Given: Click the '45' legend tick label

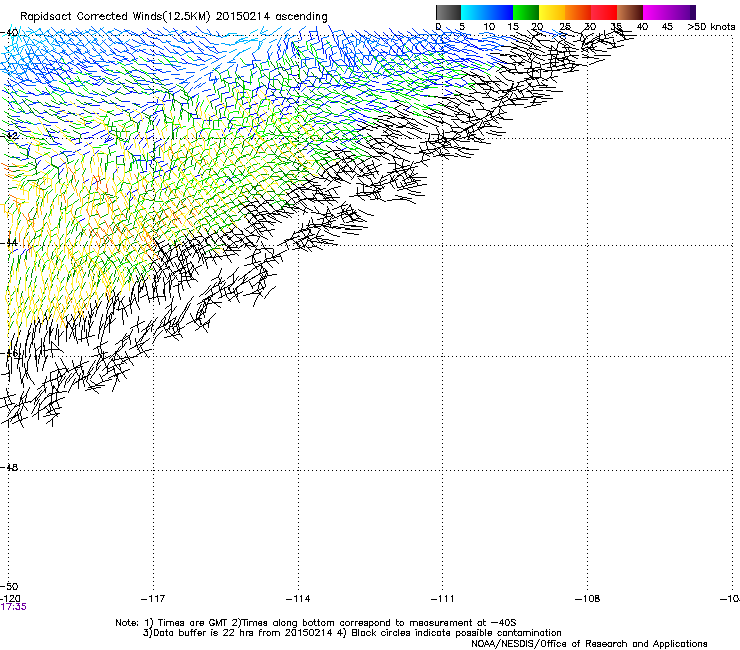Looking at the screenshot, I should tap(667, 27).
